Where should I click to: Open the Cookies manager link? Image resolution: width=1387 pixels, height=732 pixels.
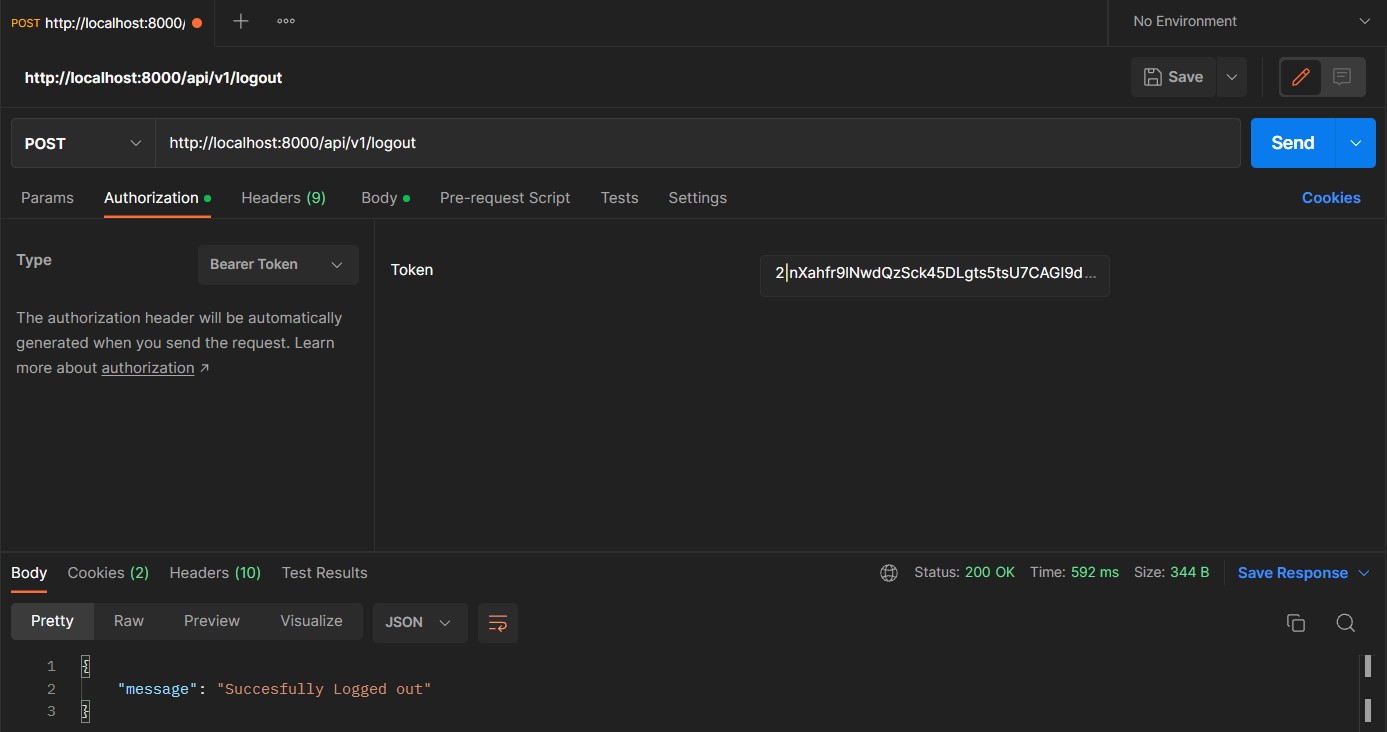click(x=1331, y=197)
